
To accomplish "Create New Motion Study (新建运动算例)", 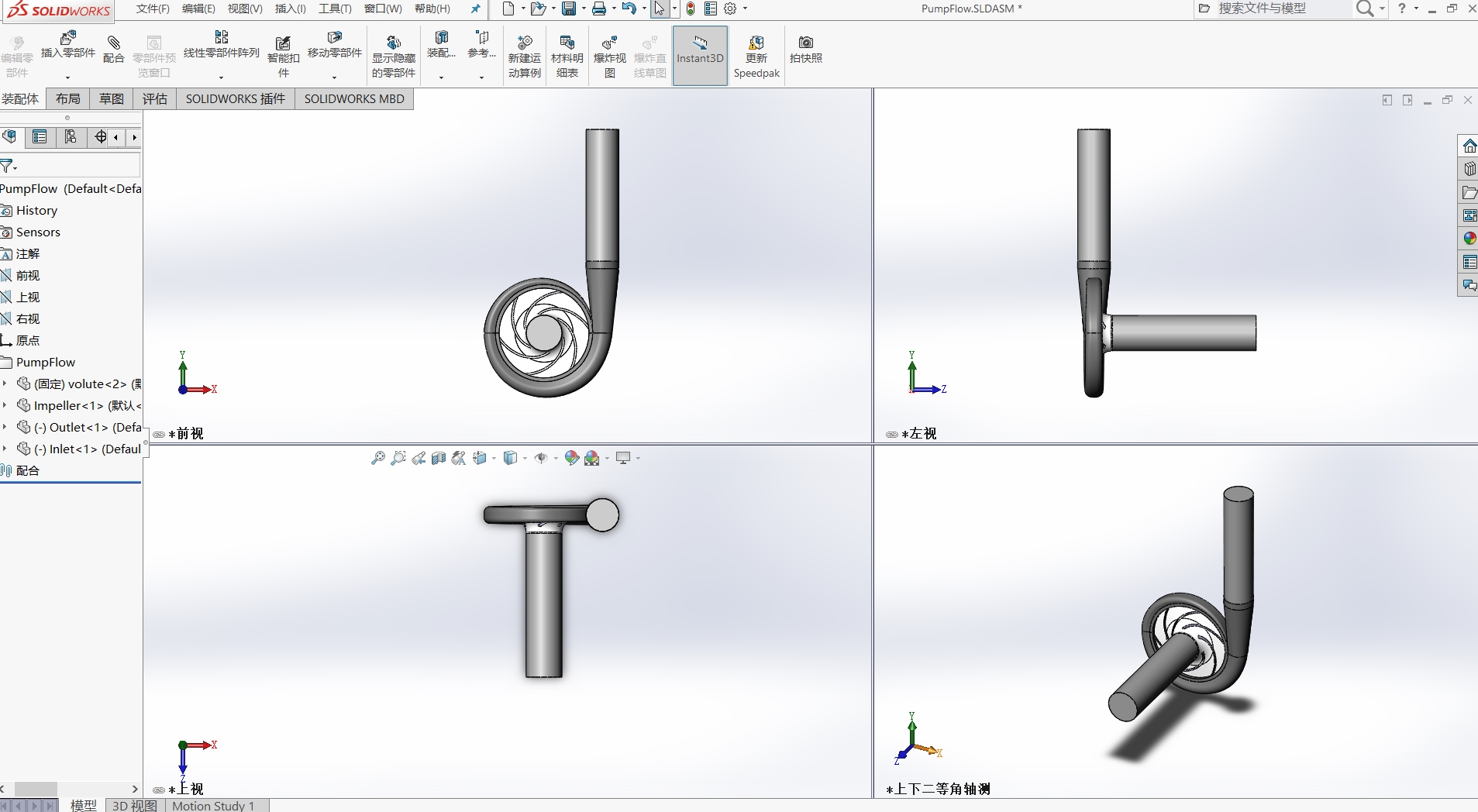I will tap(525, 56).
